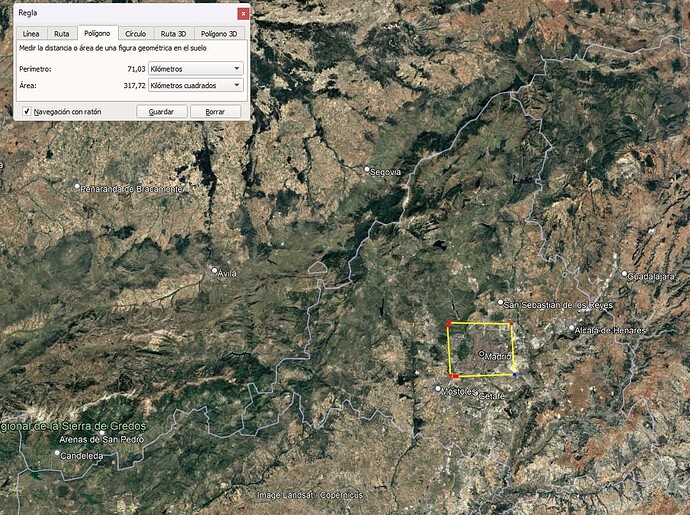The width and height of the screenshot is (690, 515).
Task: Select the Alcalá de Henares marker
Action: 573,328
